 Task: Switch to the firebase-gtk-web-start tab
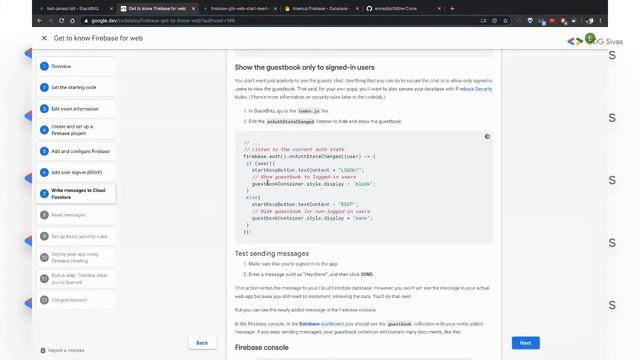pos(240,8)
